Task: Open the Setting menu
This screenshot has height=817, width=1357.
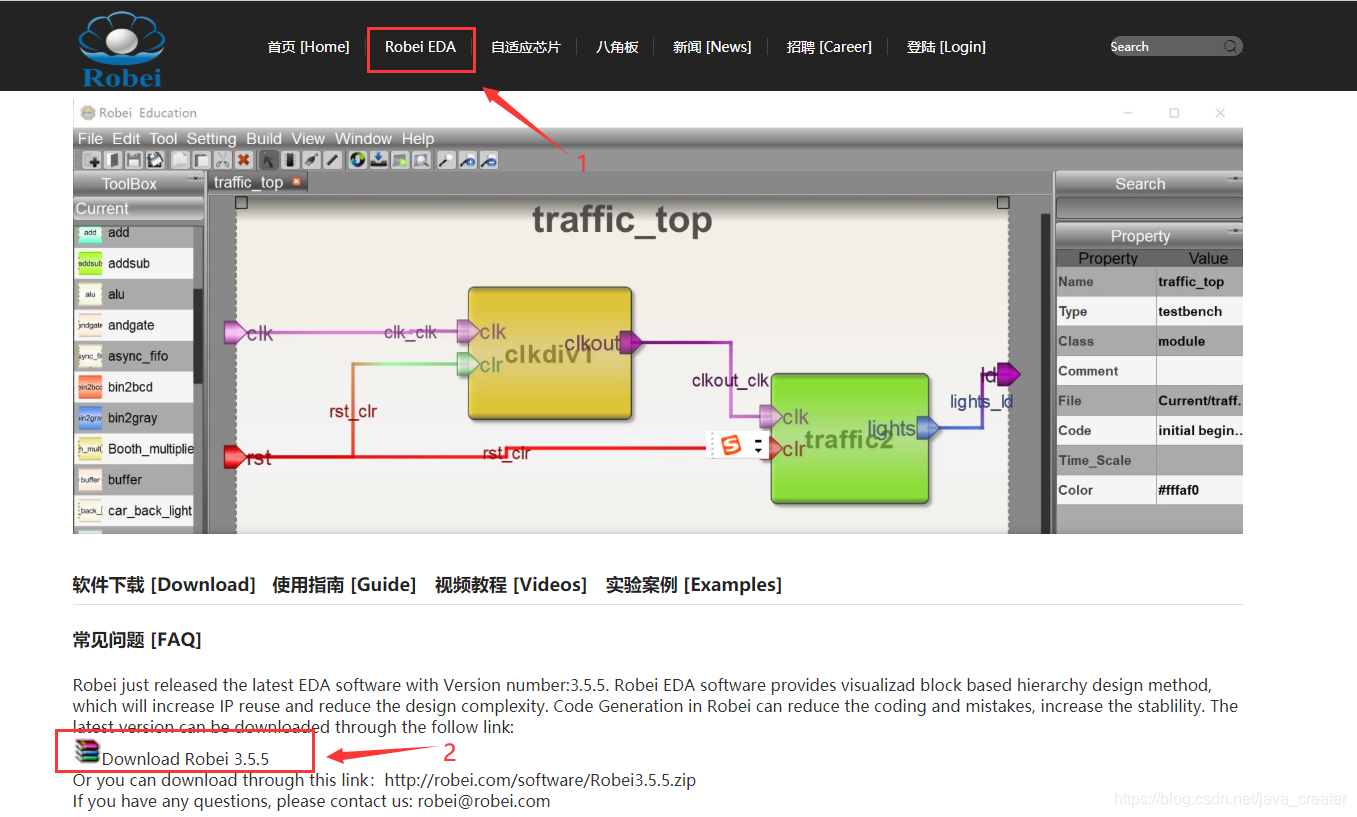Action: coord(212,139)
